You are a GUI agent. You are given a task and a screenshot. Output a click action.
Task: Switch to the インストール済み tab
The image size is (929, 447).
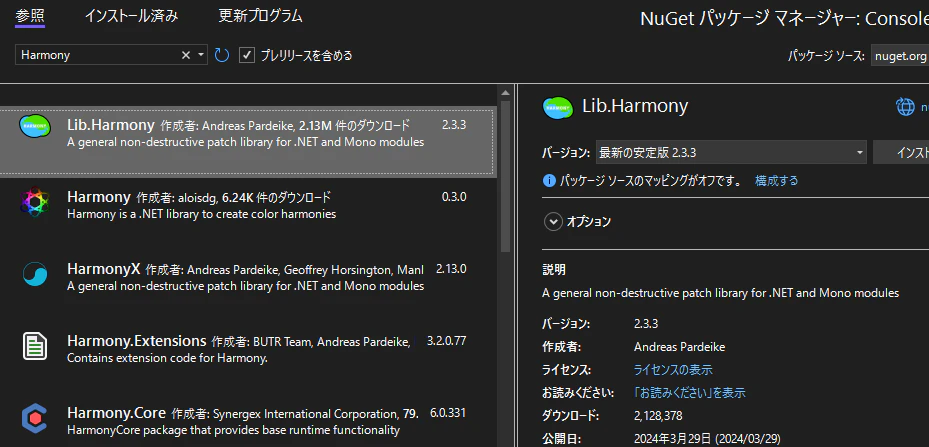click(131, 16)
